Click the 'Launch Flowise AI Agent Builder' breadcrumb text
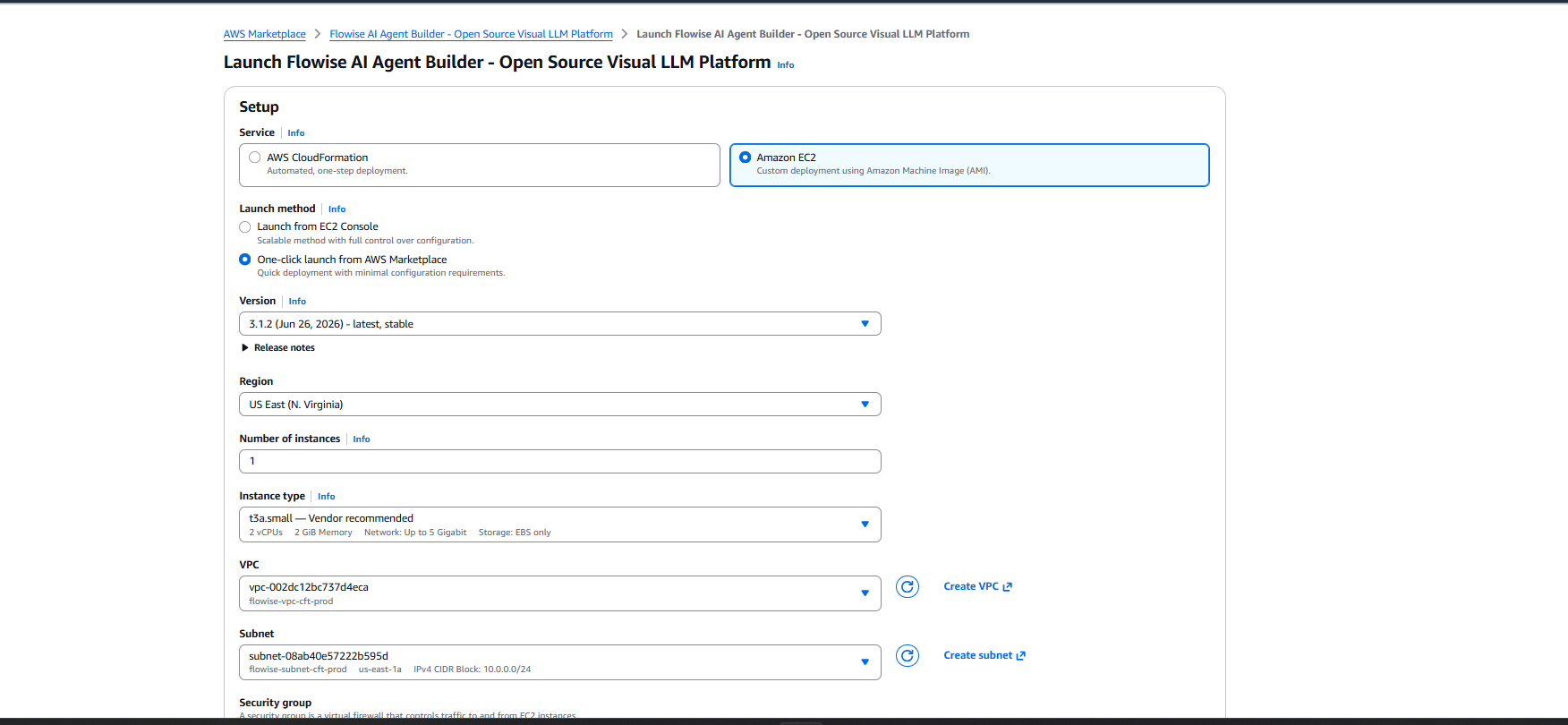The width and height of the screenshot is (1568, 725). click(803, 34)
